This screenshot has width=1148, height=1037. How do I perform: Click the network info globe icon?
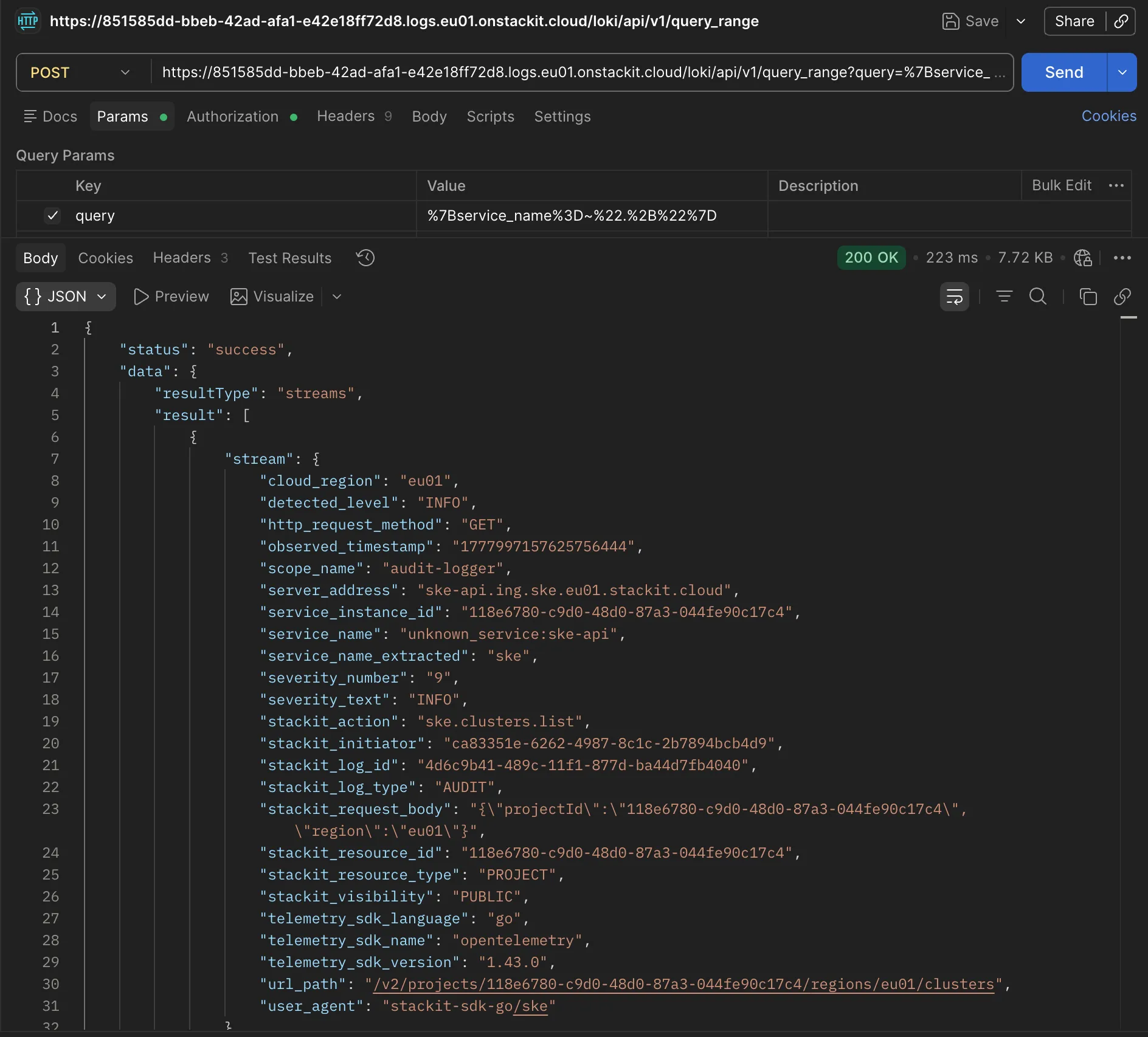tap(1083, 258)
